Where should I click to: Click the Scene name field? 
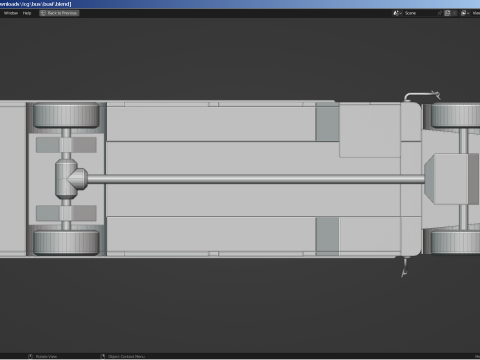[x=419, y=13]
